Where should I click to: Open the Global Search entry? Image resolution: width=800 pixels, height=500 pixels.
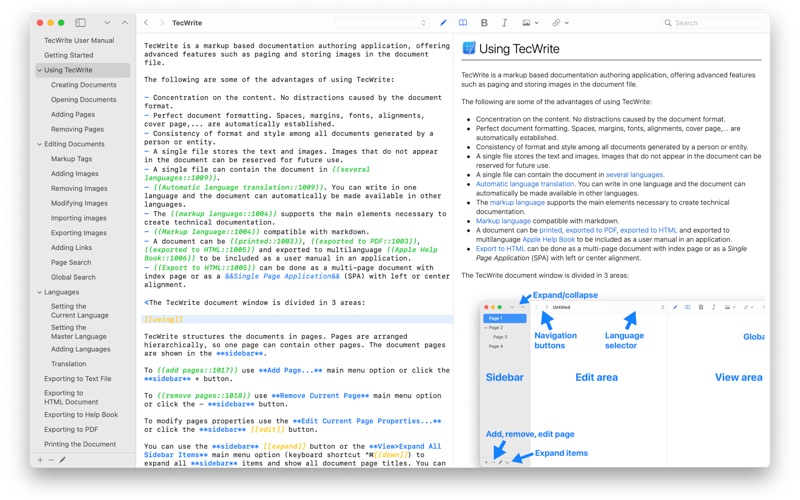tap(73, 277)
